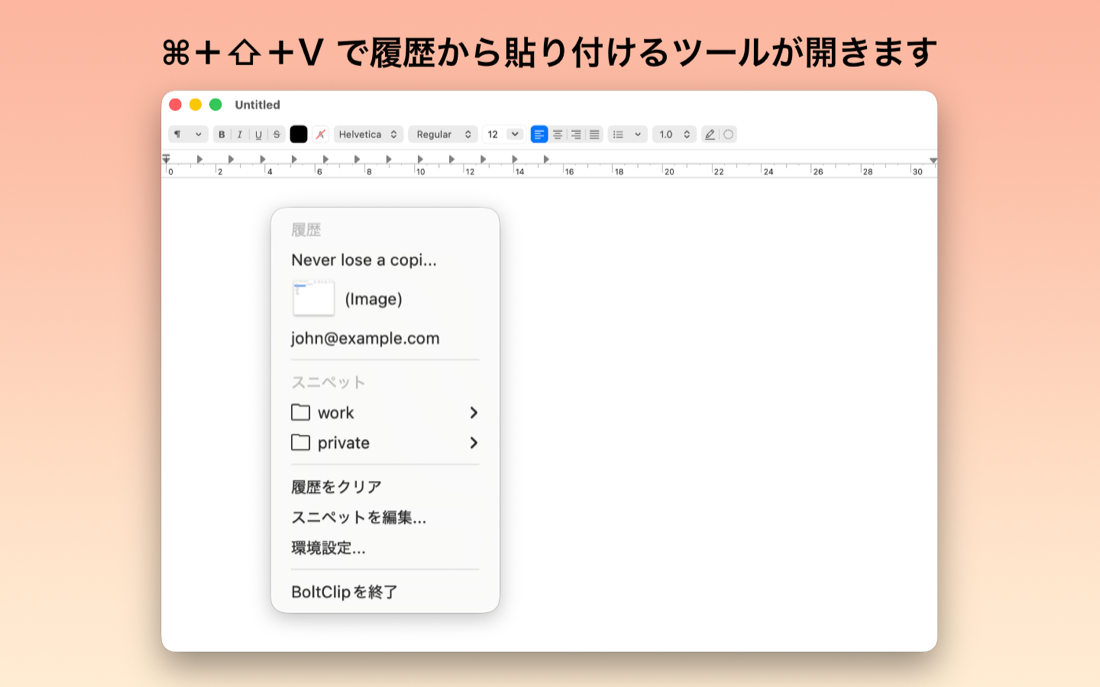Zoom the Untitled window with green button

215,105
